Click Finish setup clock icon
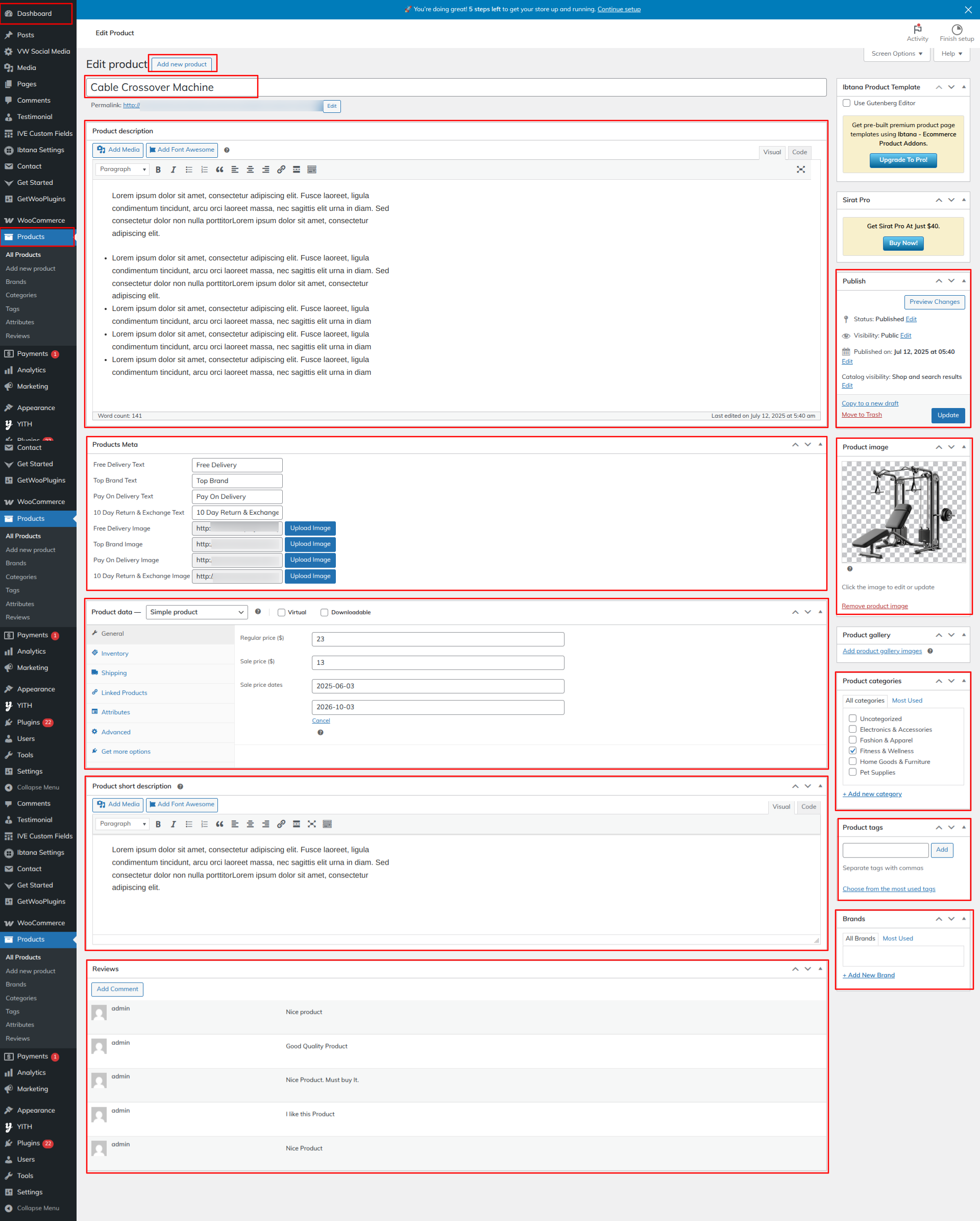Screen dimensions: 980x1221 (956, 30)
